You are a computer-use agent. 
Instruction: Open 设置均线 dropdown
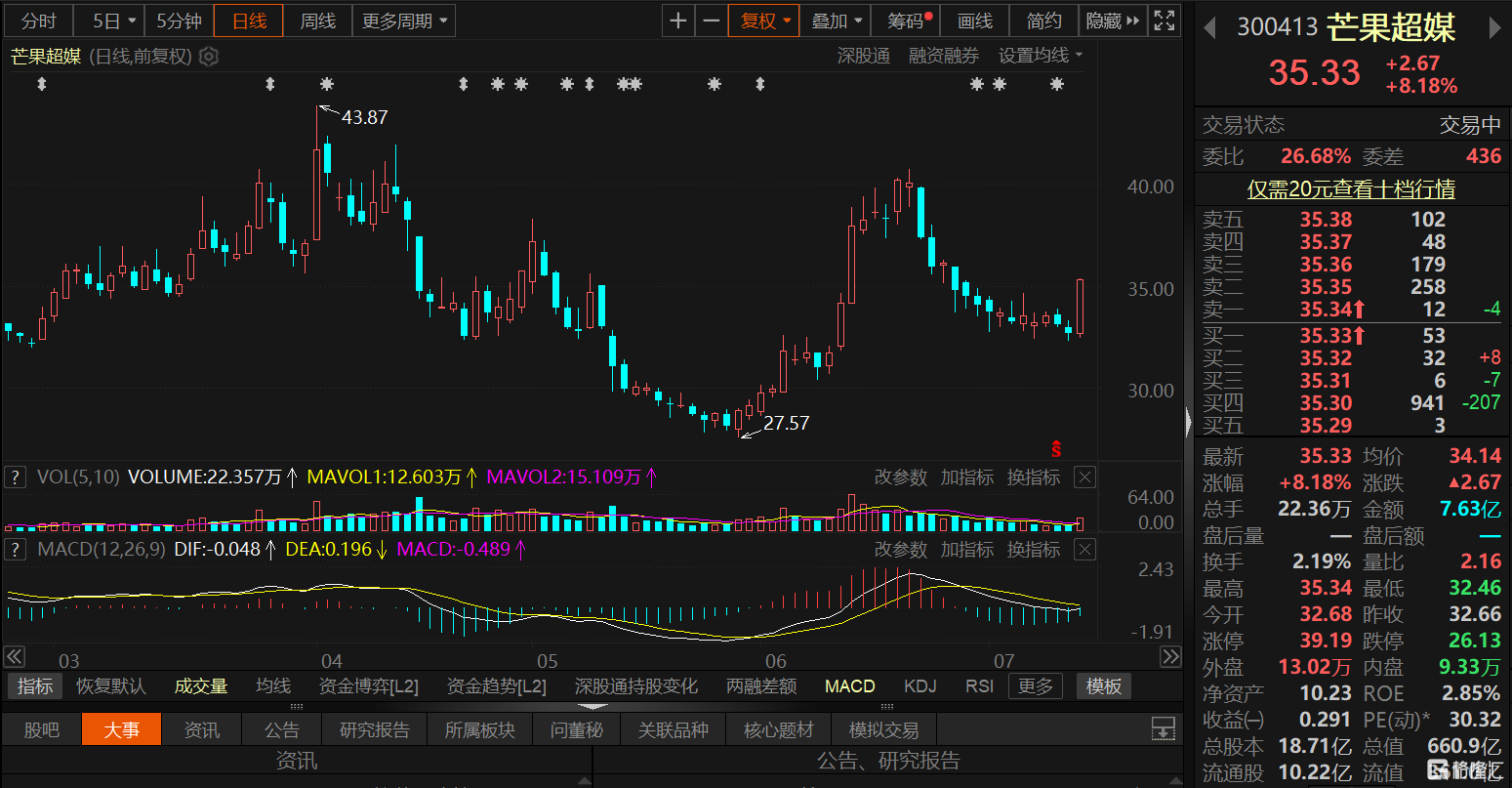[1041, 57]
